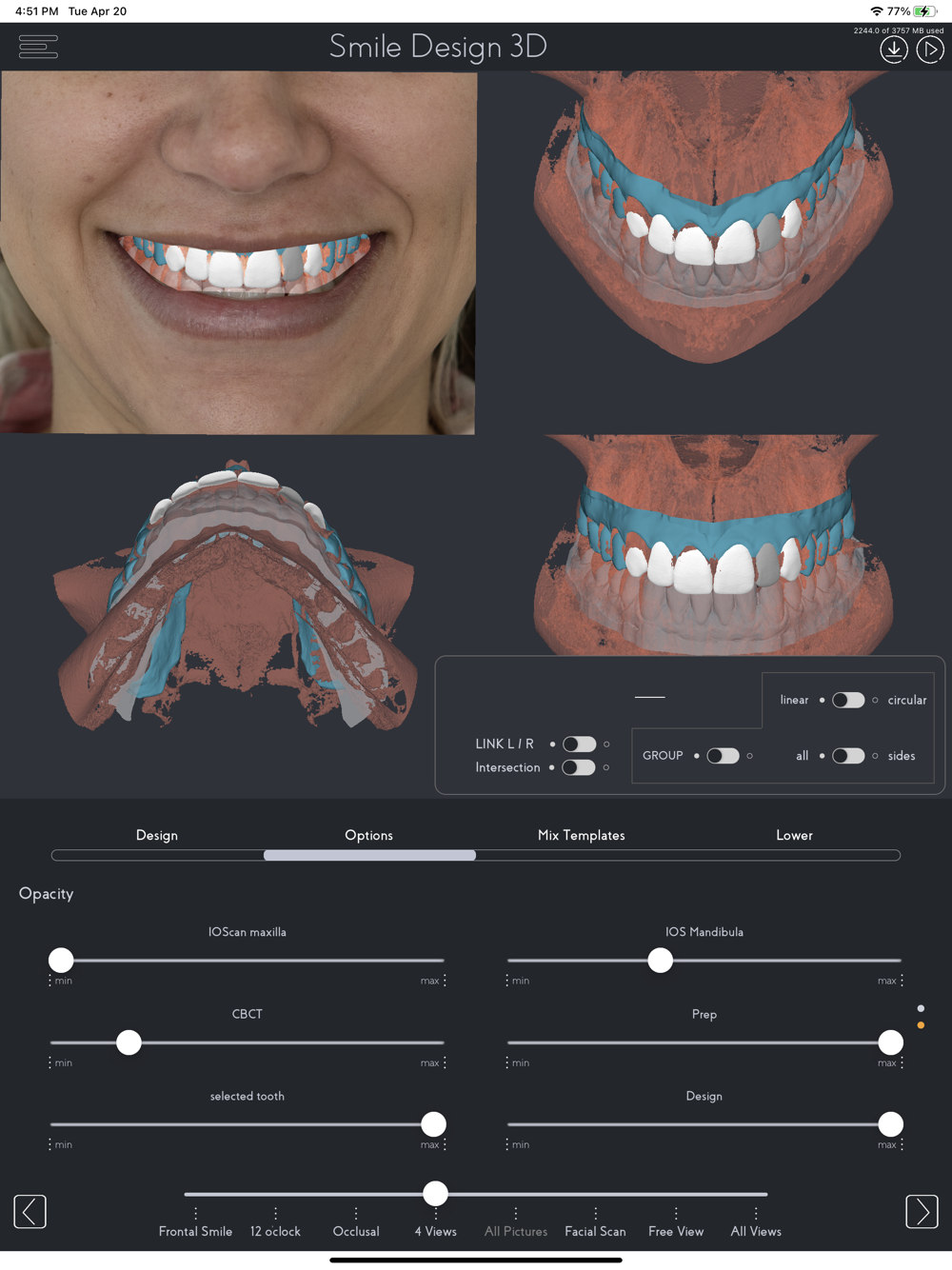Tap the 'all' label
This screenshot has height=1270, width=952.
(802, 756)
